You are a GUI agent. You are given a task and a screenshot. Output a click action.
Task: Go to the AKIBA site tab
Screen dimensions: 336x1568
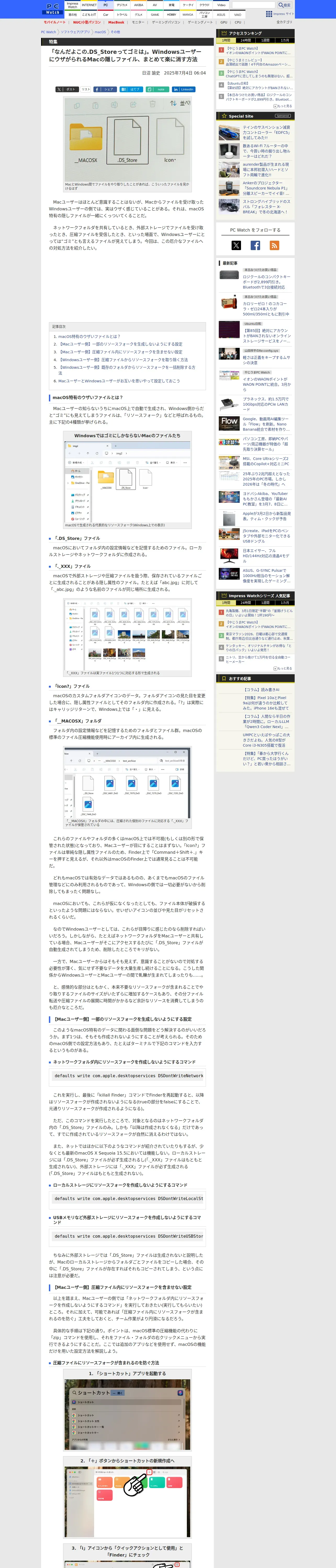point(138,5)
